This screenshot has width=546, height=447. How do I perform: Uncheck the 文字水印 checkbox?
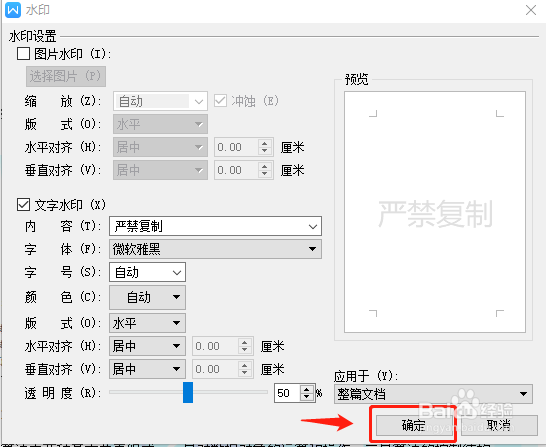pos(23,205)
